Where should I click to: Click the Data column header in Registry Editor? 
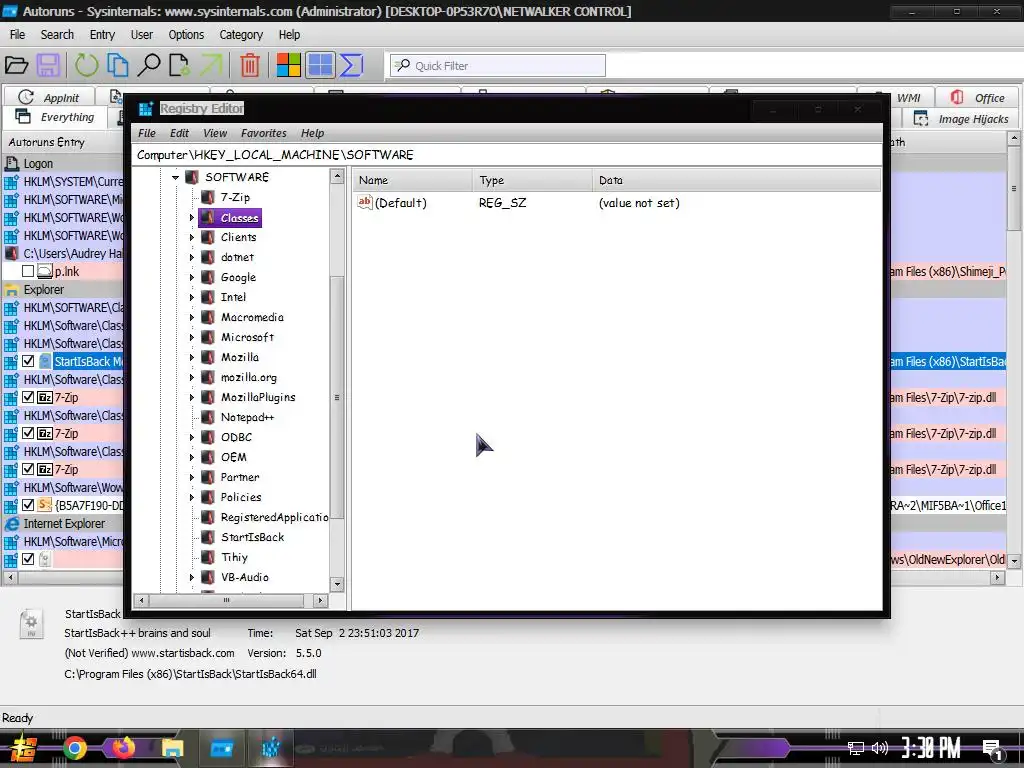[x=736, y=180]
